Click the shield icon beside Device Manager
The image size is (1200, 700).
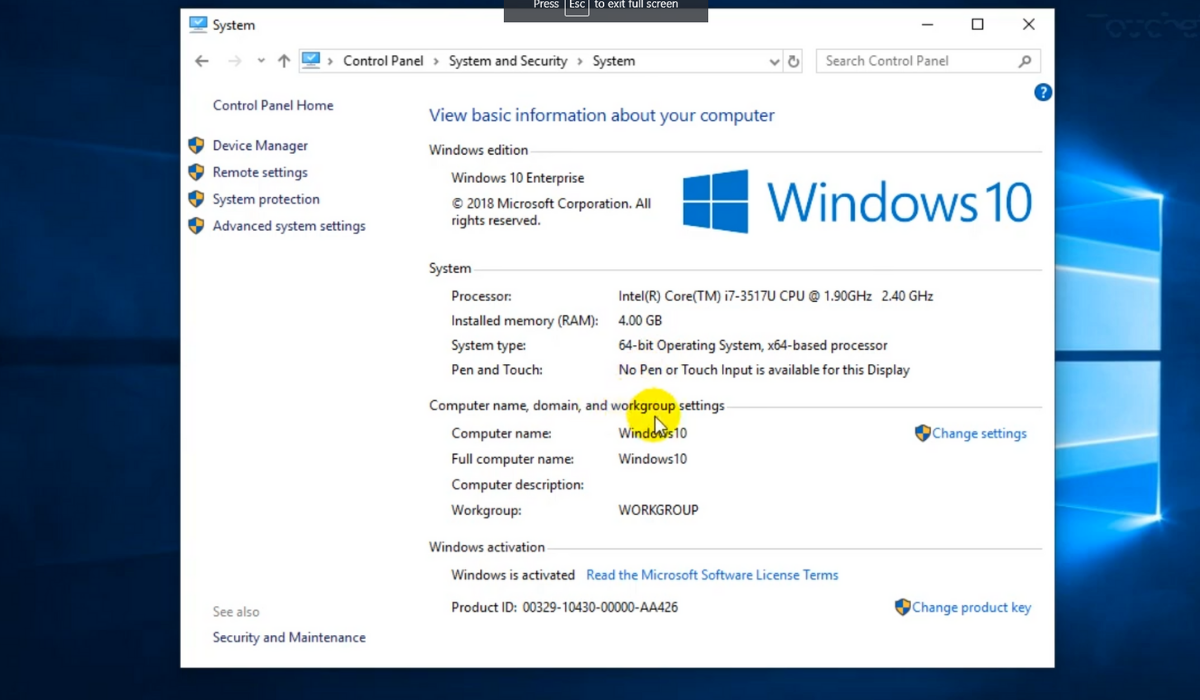[x=196, y=146]
